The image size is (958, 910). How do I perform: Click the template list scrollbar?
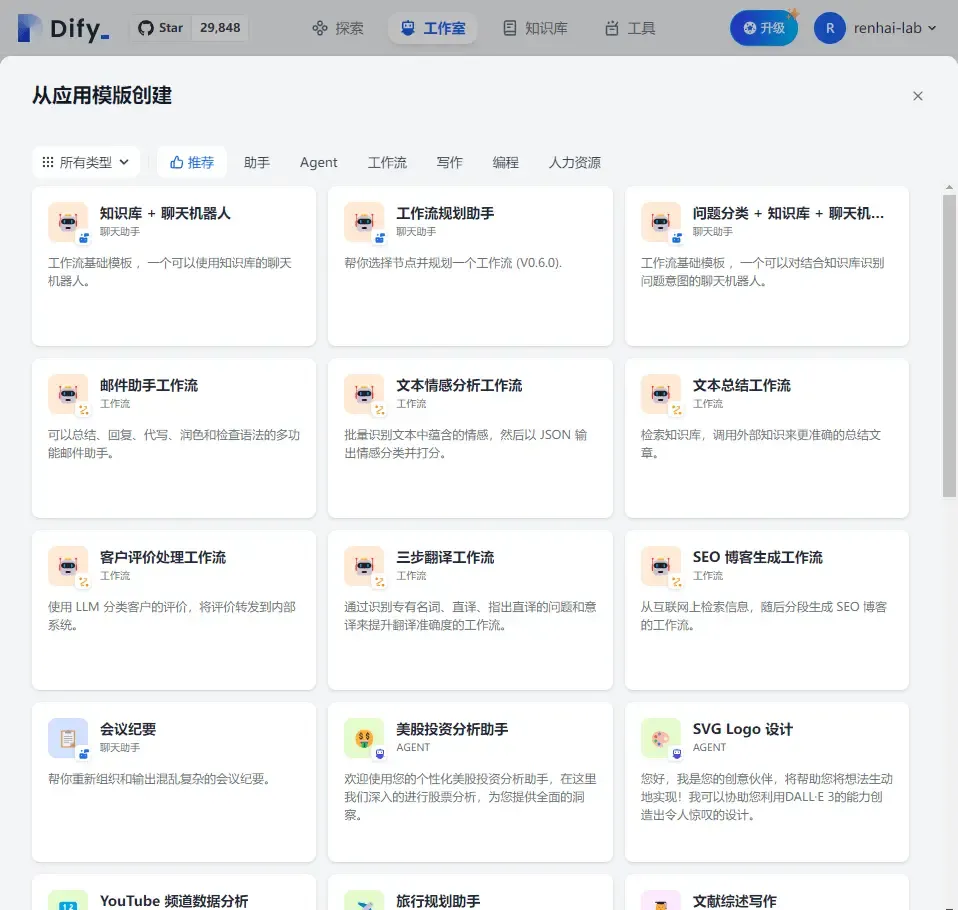click(x=949, y=346)
